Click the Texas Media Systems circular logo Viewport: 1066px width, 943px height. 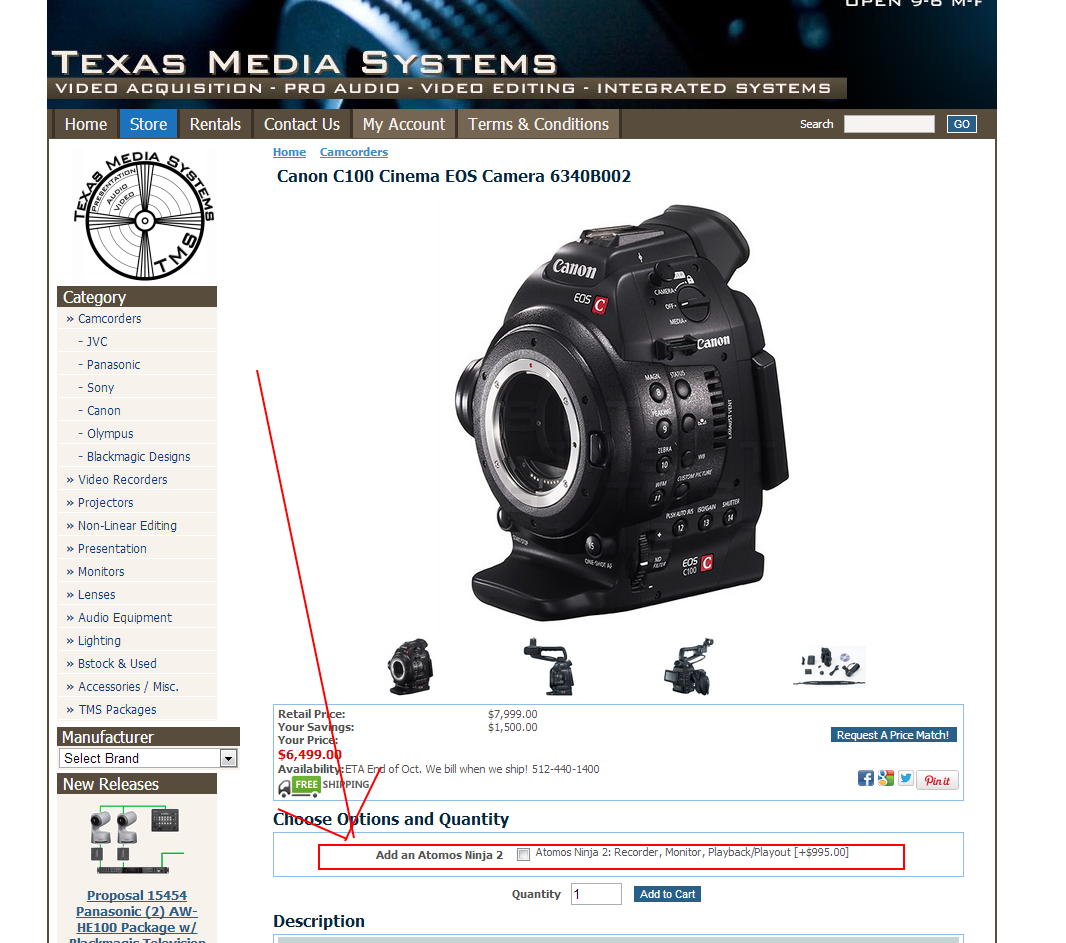[144, 216]
